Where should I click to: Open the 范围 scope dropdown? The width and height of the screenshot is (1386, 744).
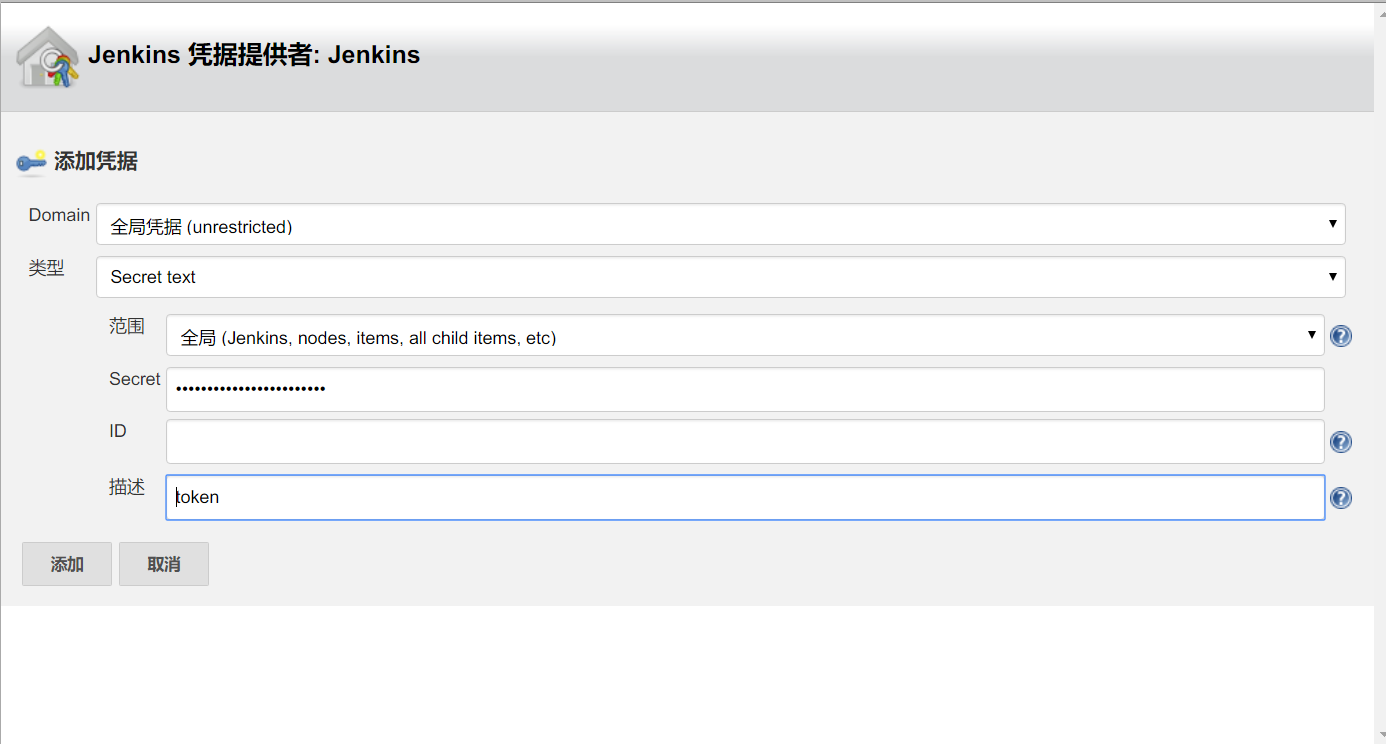(745, 335)
